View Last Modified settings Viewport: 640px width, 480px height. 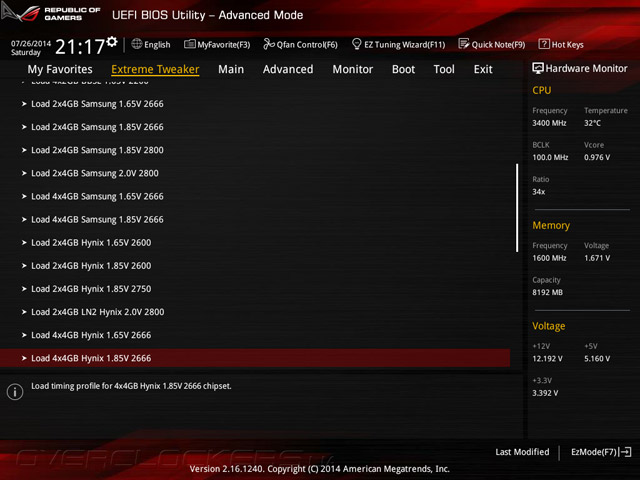[x=522, y=452]
